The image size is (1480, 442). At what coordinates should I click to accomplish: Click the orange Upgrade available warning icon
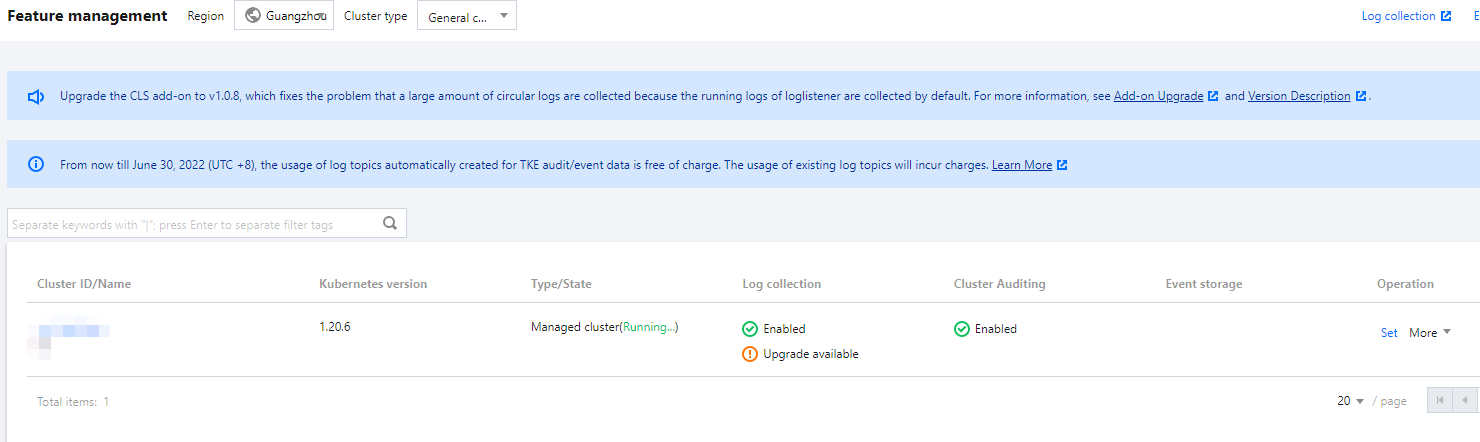point(750,354)
